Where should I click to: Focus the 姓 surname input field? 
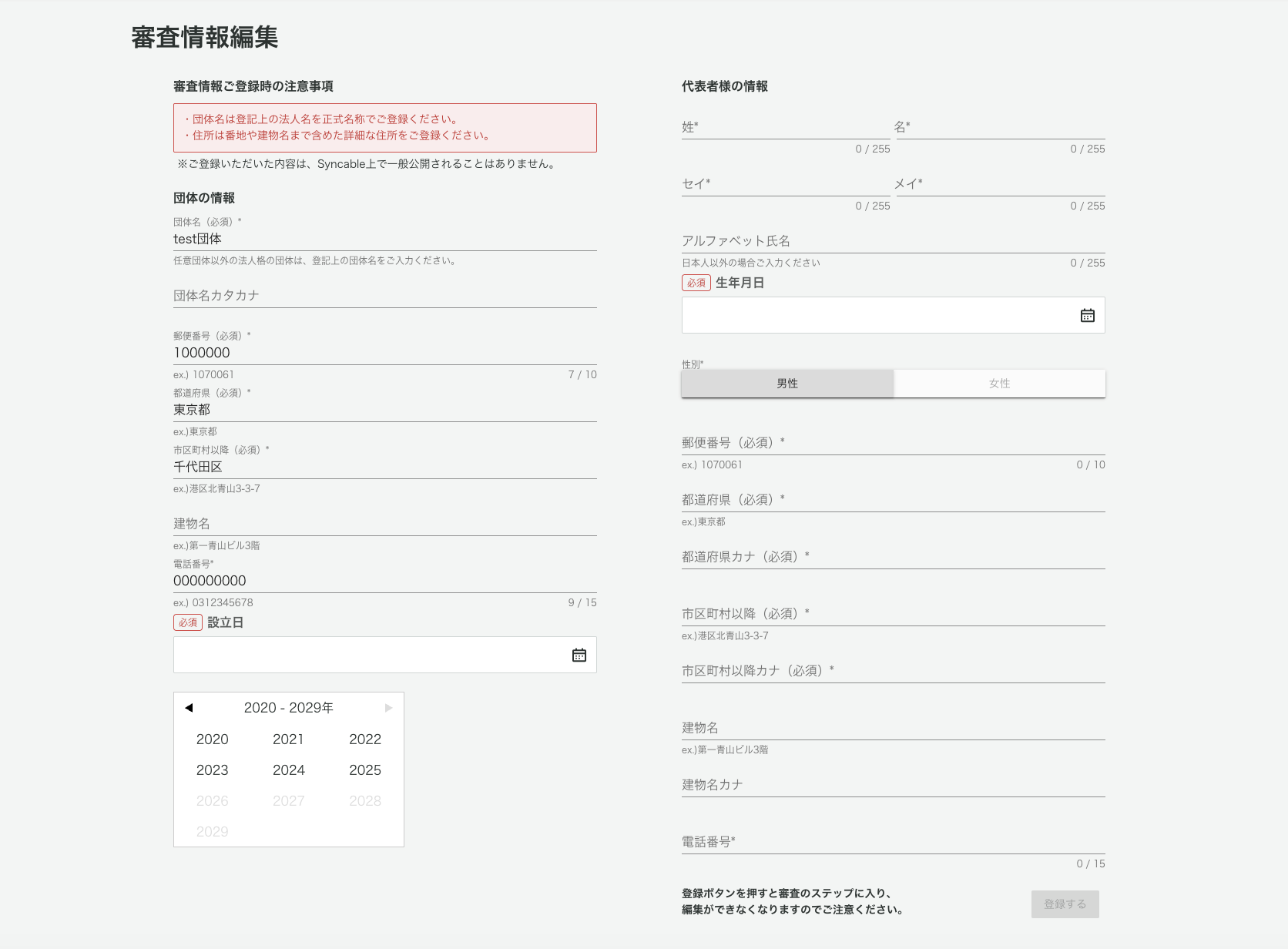(x=785, y=127)
